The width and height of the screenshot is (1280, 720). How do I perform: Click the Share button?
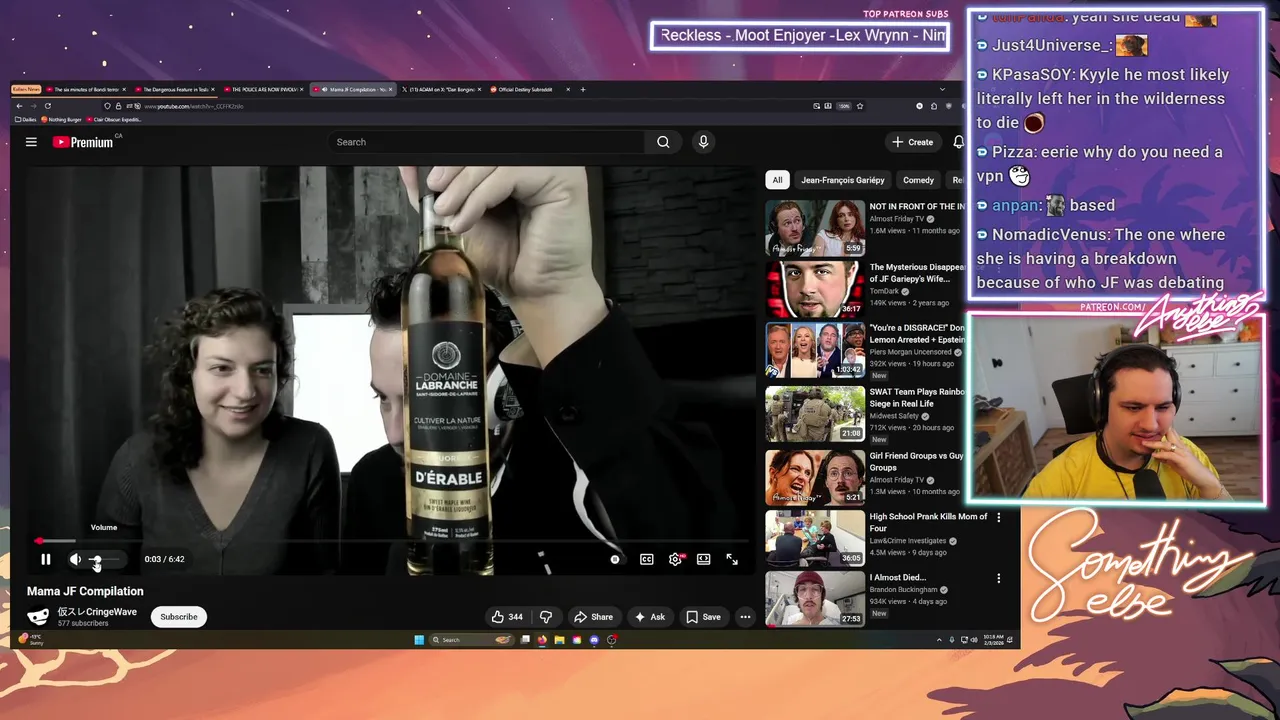click(593, 617)
